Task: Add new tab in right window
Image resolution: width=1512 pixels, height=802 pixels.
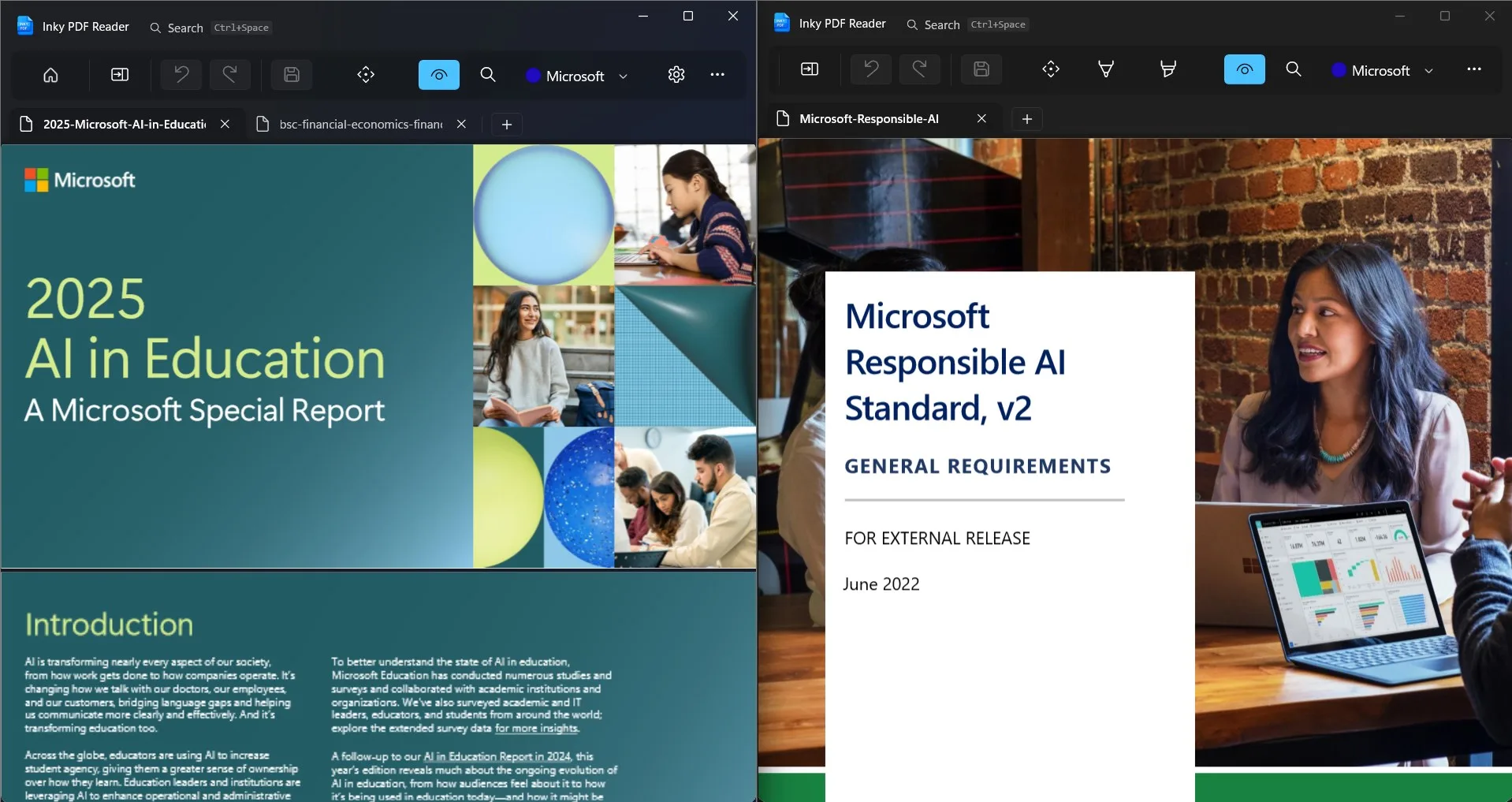Action: 1027,119
